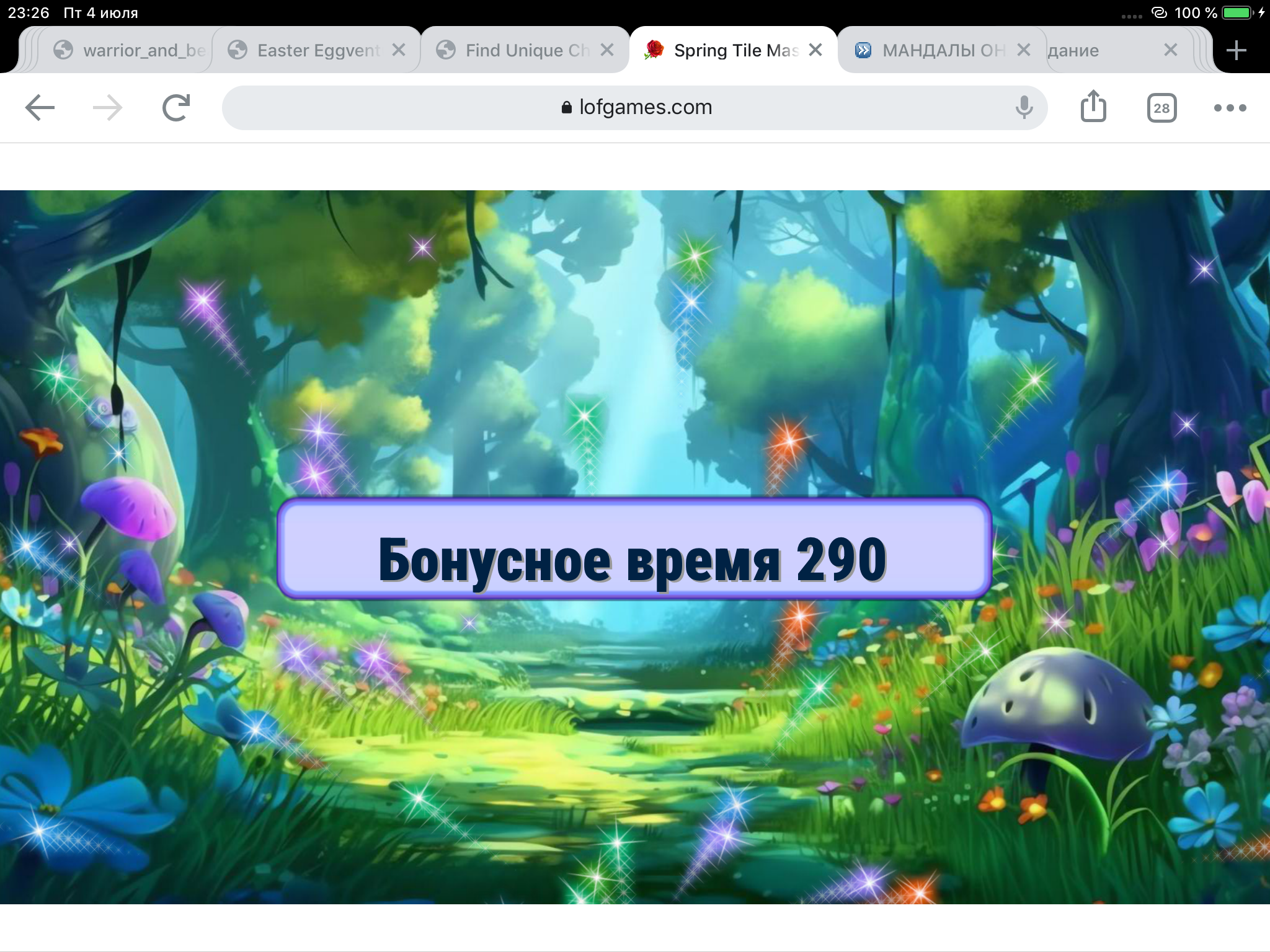Open the share sheet icon
1270x952 pixels.
tap(1093, 106)
